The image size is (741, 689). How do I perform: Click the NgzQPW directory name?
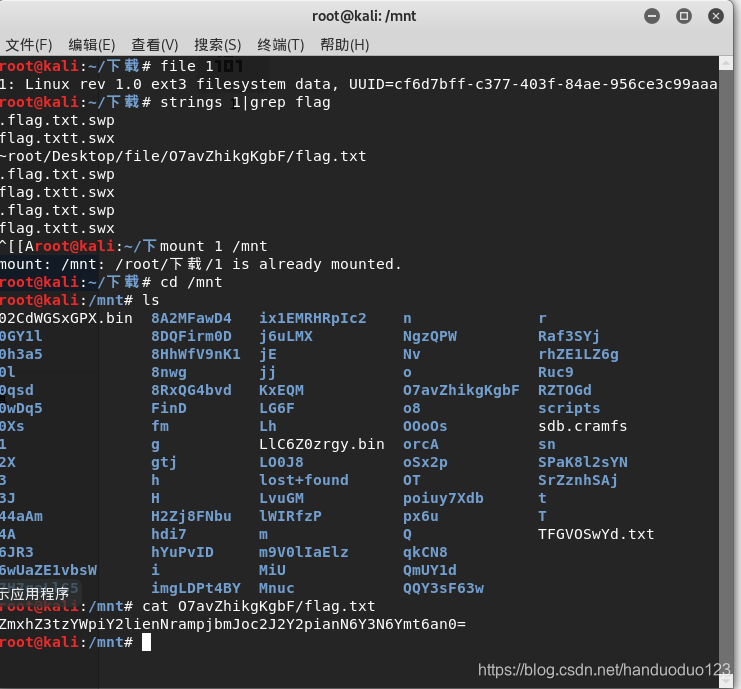point(430,336)
